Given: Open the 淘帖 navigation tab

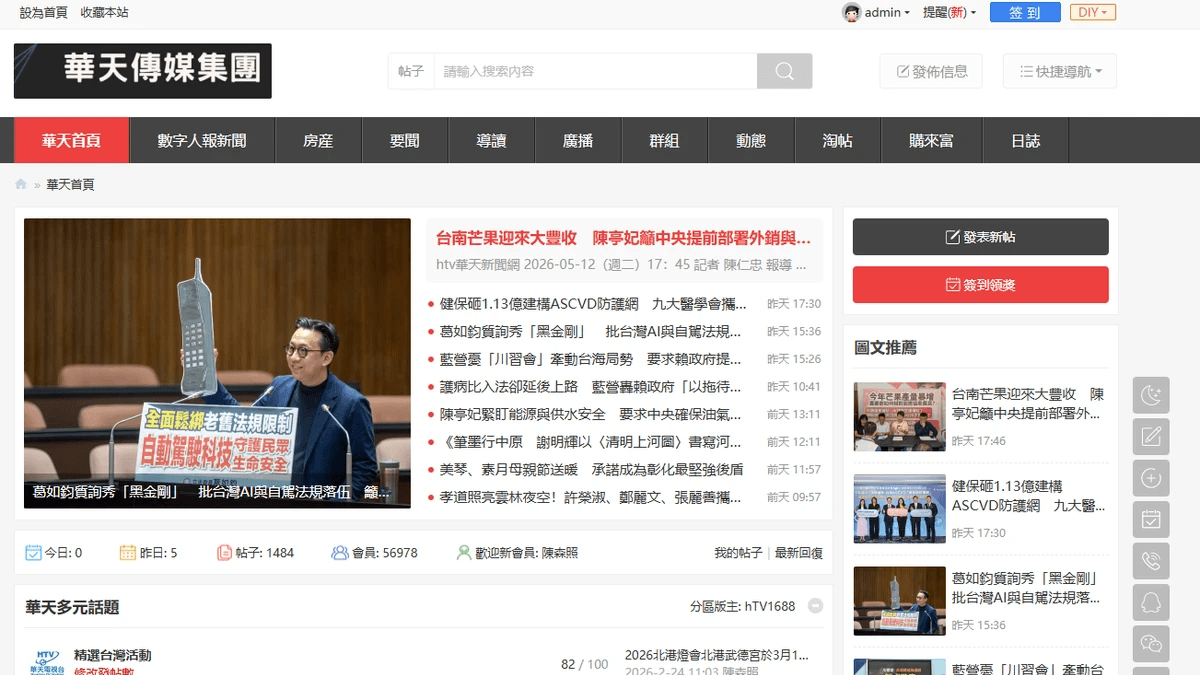Looking at the screenshot, I should point(838,140).
